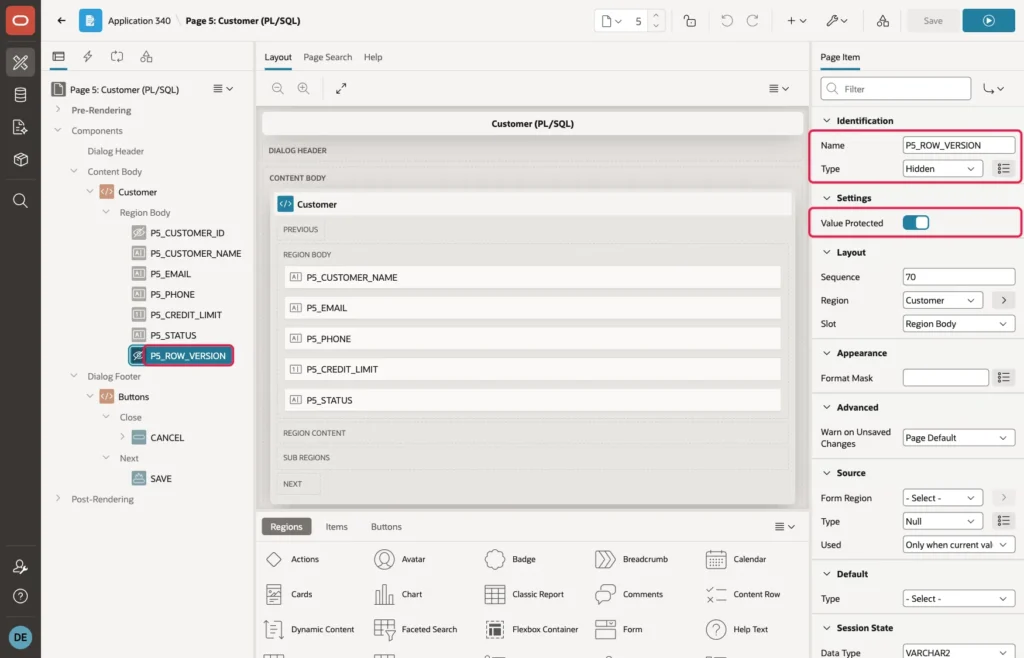The width and height of the screenshot is (1024, 658).
Task: Open the Administration user icon in sidebar
Action: coord(20,567)
